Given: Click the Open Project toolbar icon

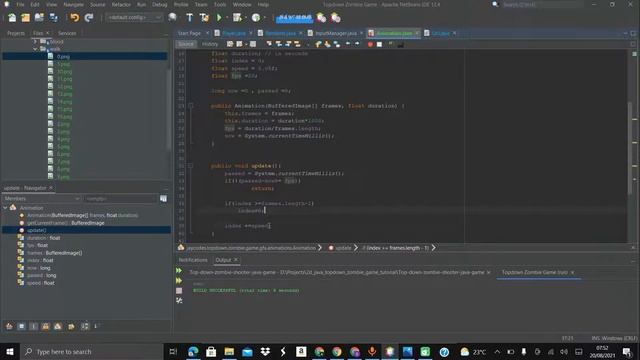Looking at the screenshot, I should click(x=39, y=18).
